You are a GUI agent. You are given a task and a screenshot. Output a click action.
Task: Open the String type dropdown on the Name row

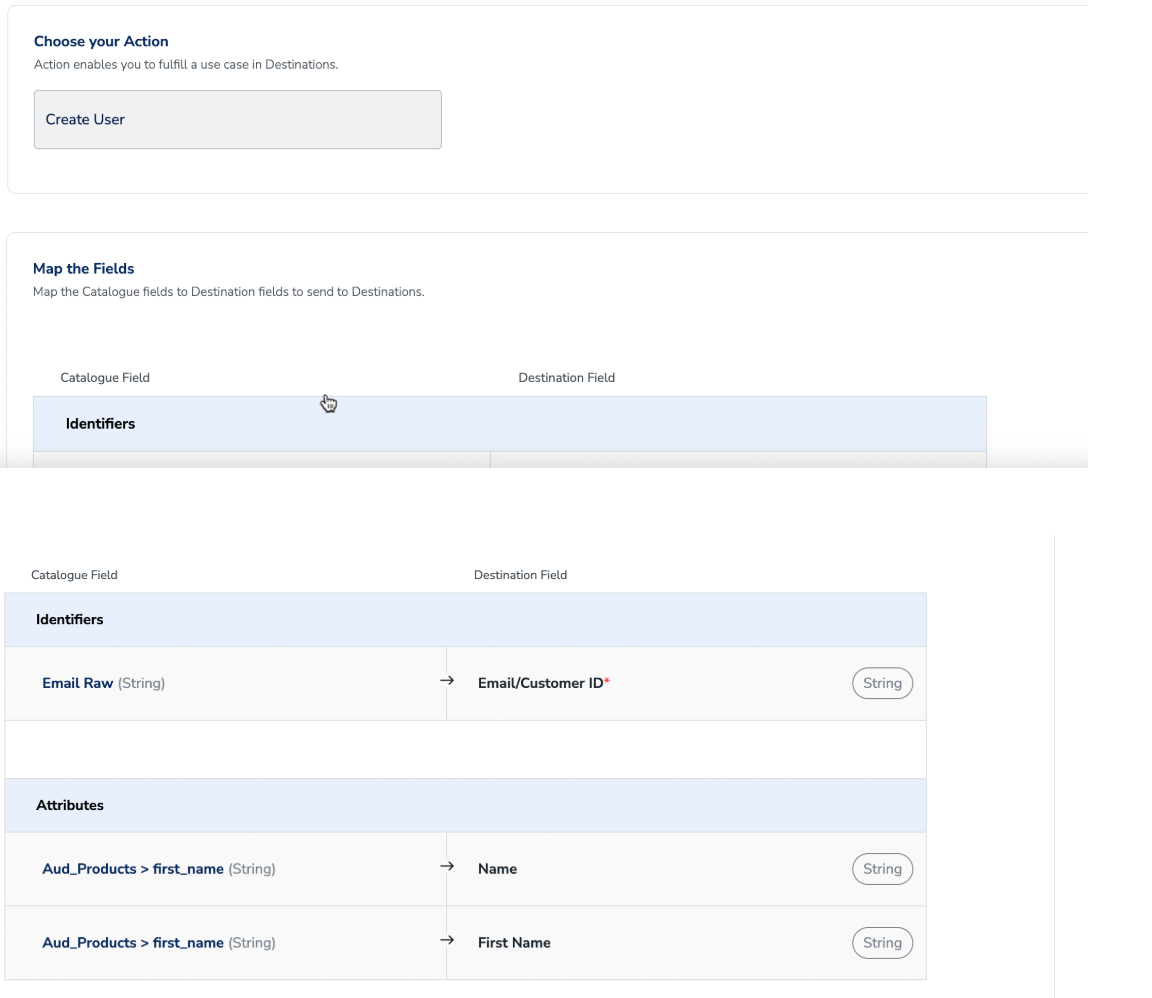pyautogui.click(x=882, y=868)
